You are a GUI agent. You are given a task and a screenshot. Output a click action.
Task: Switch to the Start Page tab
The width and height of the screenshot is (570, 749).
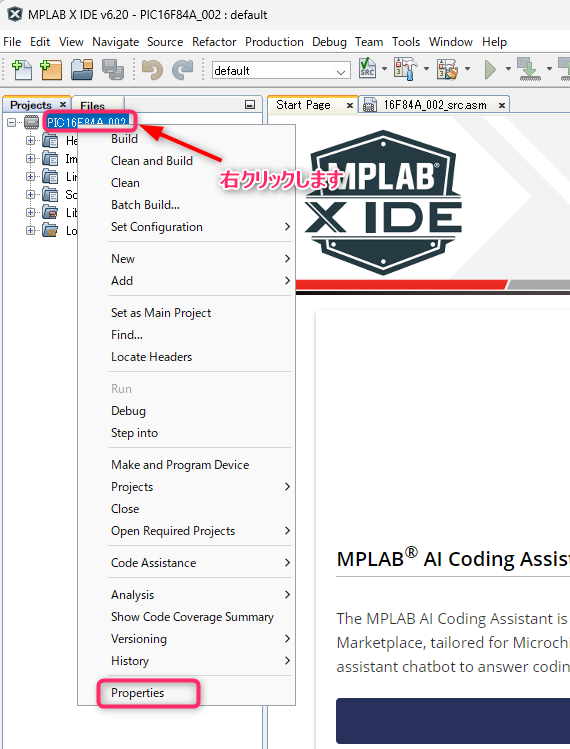[303, 105]
